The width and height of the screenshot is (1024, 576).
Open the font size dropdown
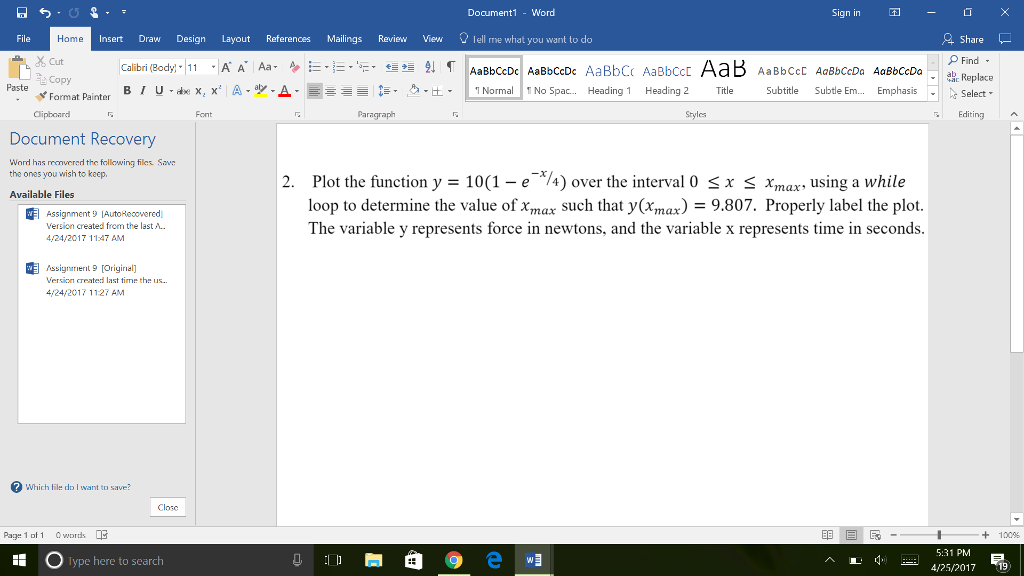coord(212,68)
